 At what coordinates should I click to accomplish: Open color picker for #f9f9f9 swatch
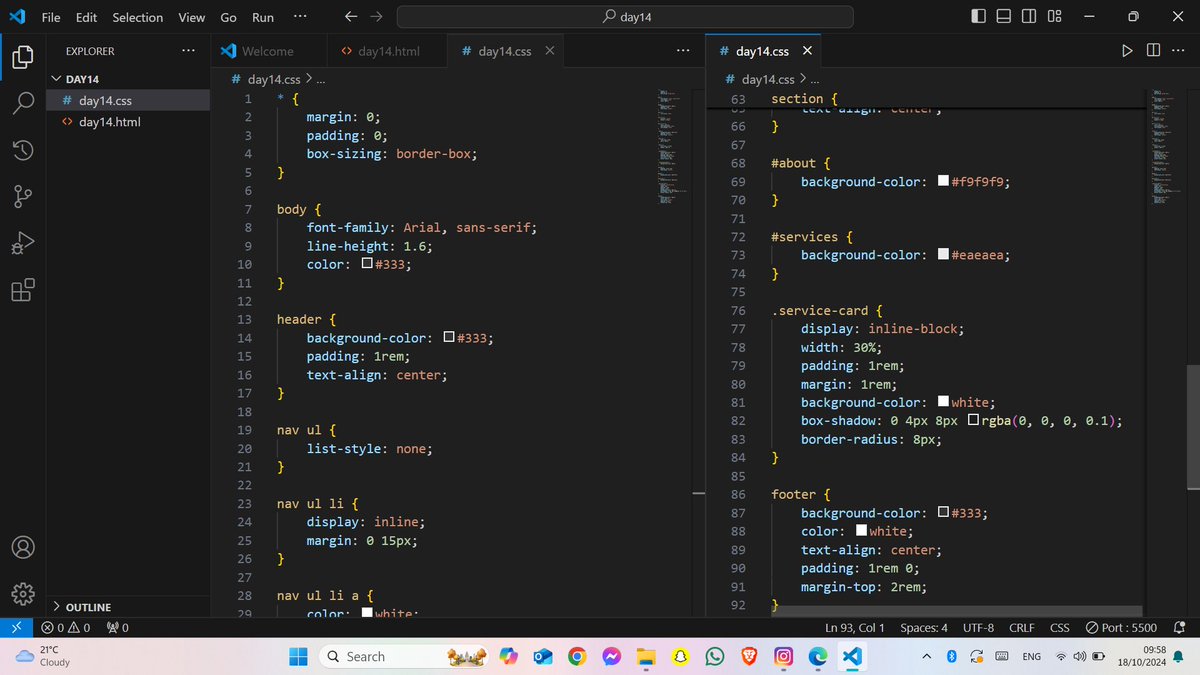[943, 182]
